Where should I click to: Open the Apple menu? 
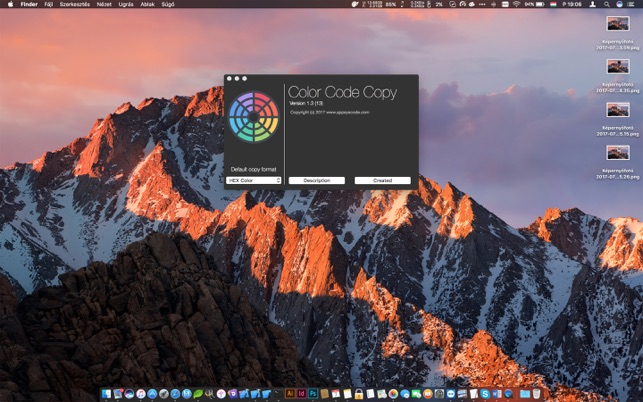(10, 4)
